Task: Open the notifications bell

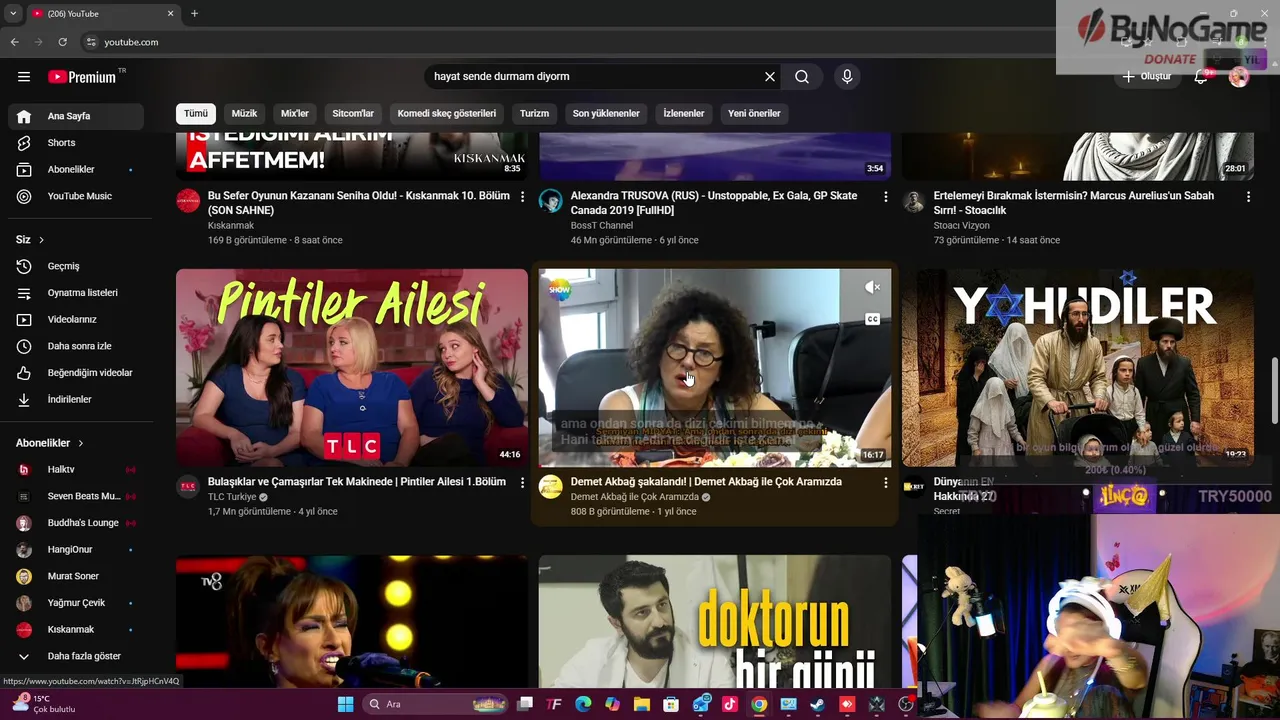Action: [x=1201, y=77]
